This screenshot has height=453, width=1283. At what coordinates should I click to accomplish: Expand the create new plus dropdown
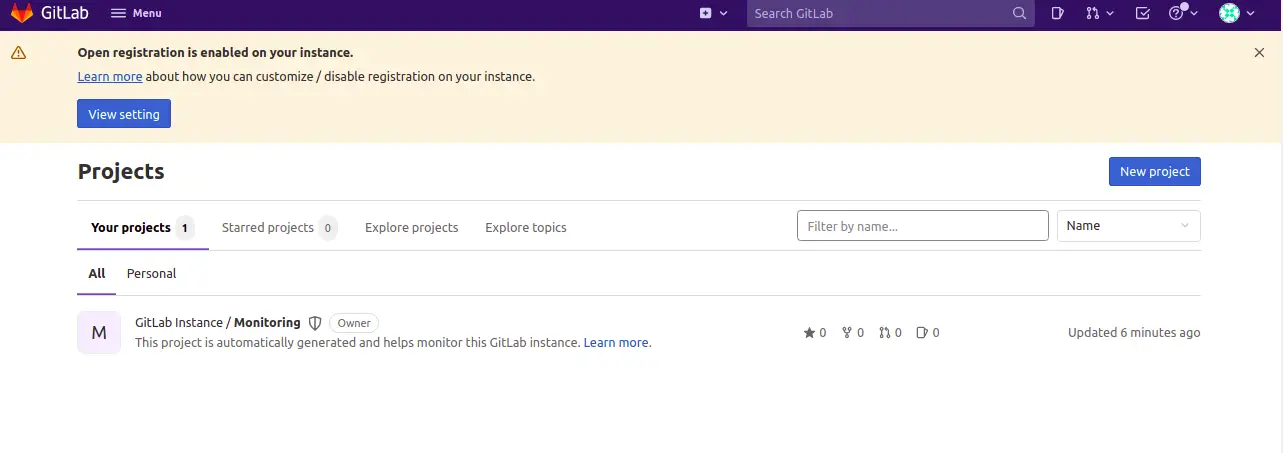coord(713,13)
